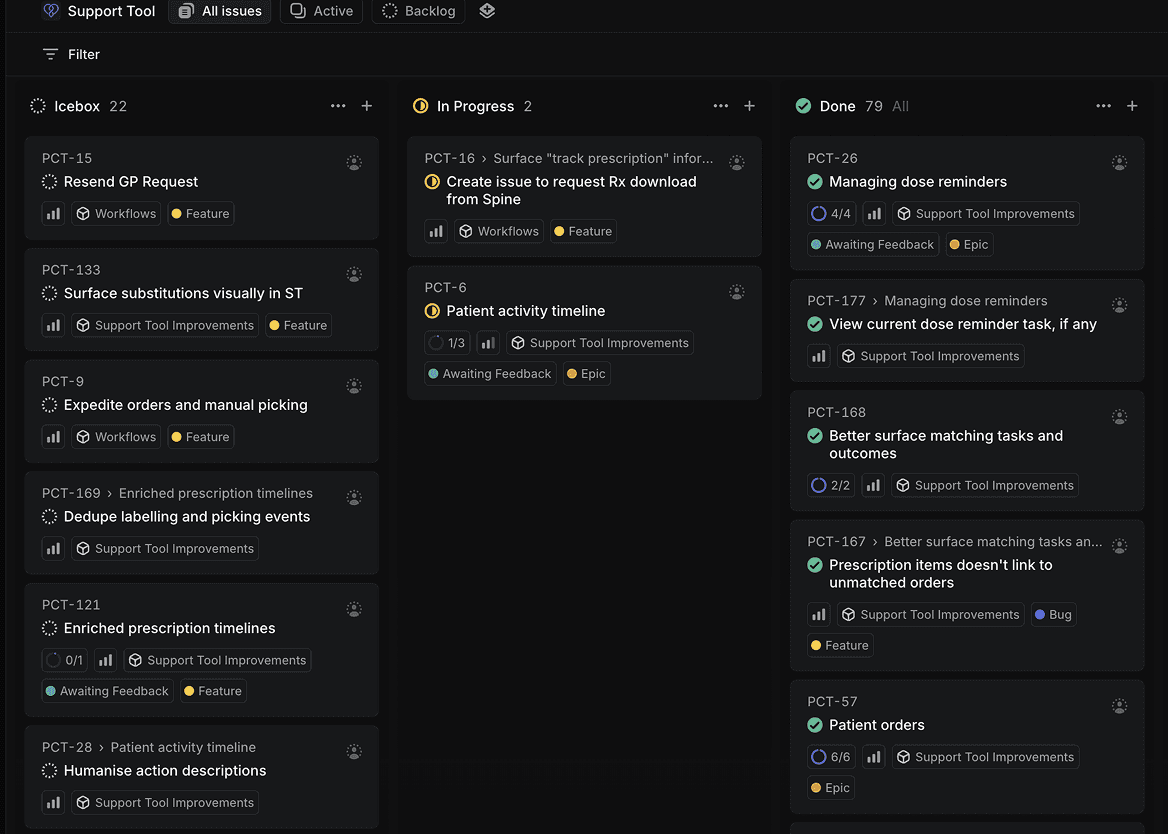This screenshot has height=834, width=1168.
Task: Open the Support Tool team heart icon
Action: (x=51, y=10)
